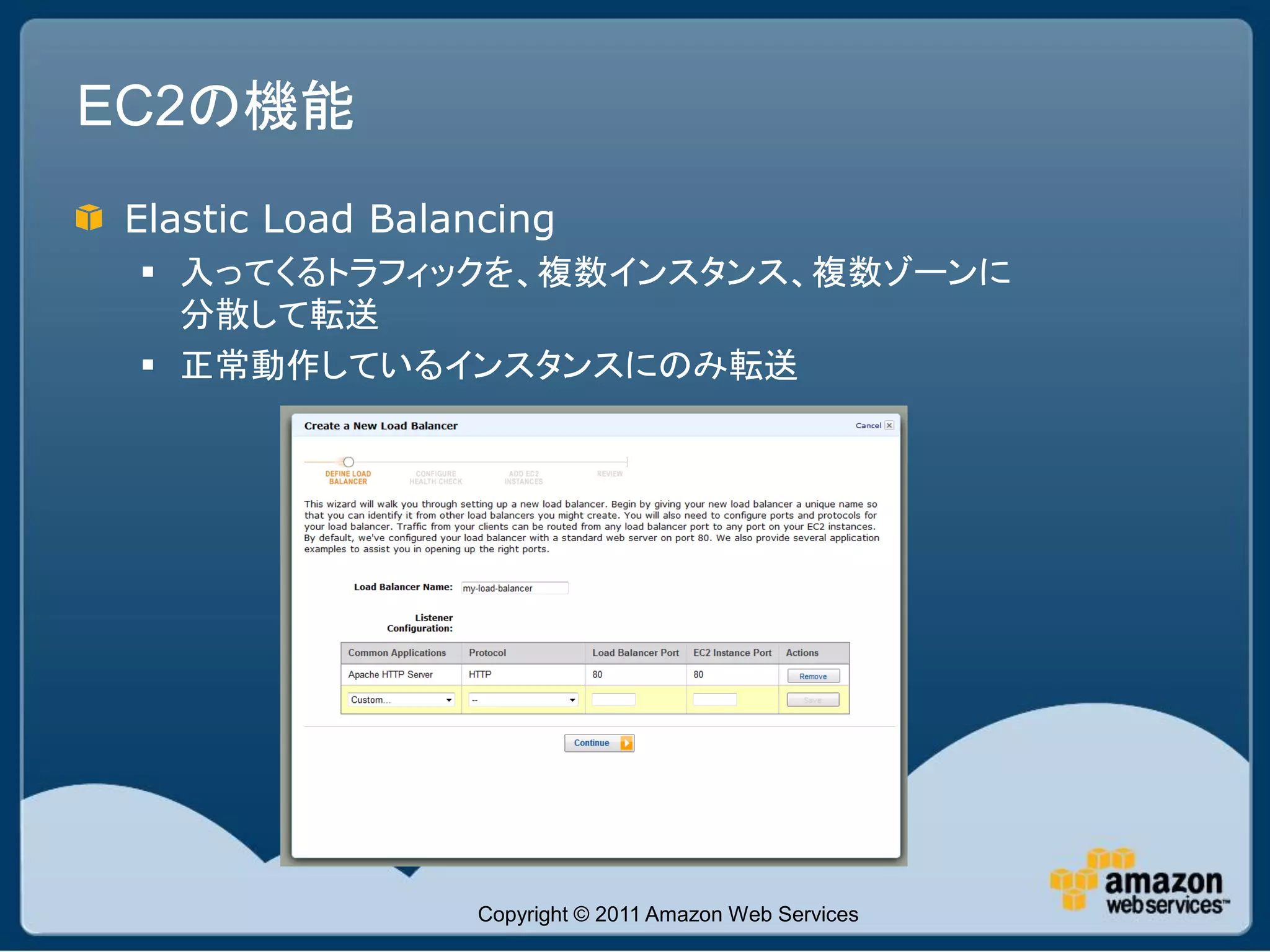1270x952 pixels.
Task: Click the Continue button
Action: pyautogui.click(x=599, y=743)
